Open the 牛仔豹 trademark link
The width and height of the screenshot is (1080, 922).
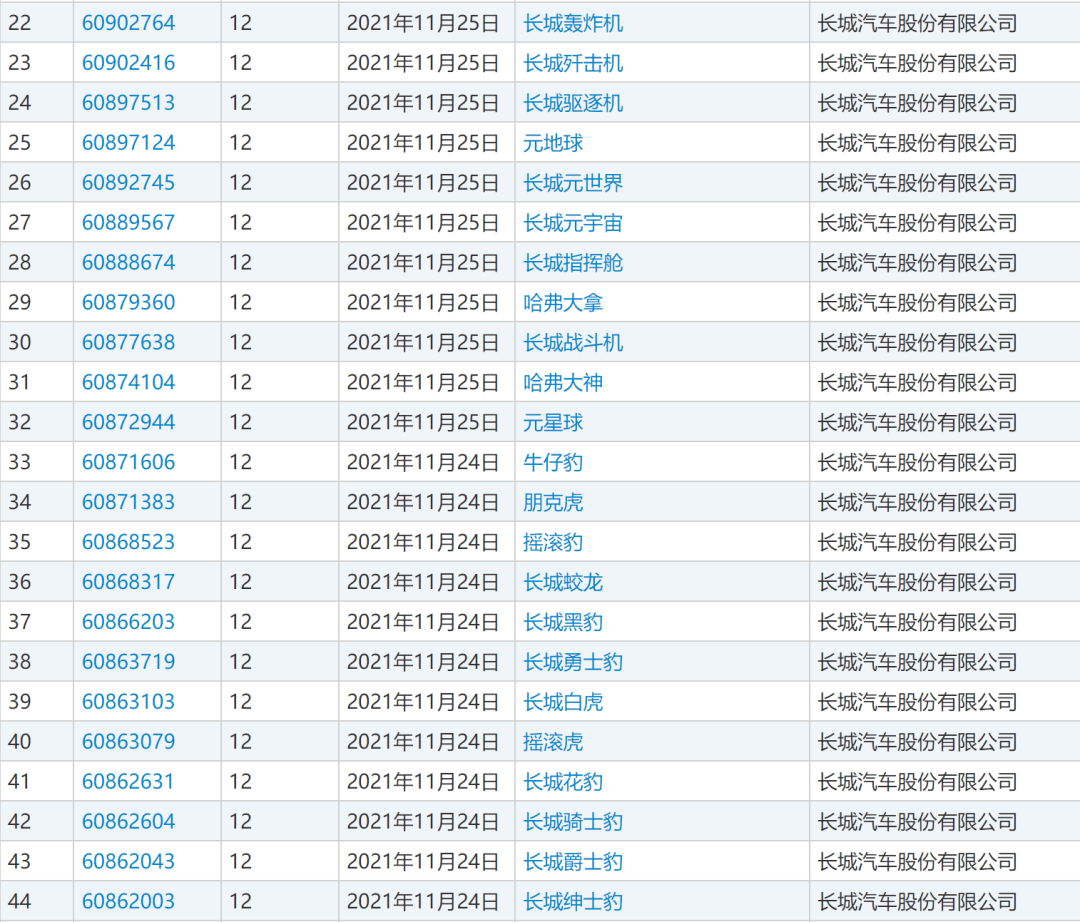(553, 462)
